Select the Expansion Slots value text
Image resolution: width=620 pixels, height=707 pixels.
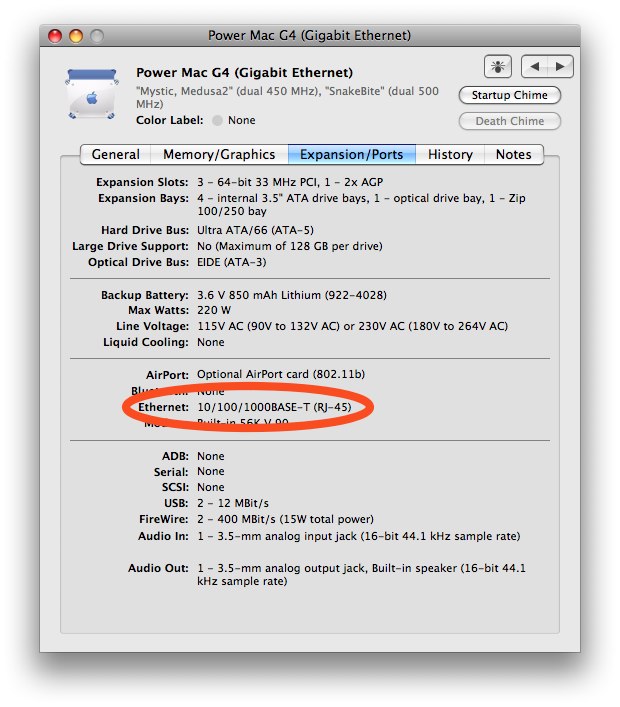290,182
